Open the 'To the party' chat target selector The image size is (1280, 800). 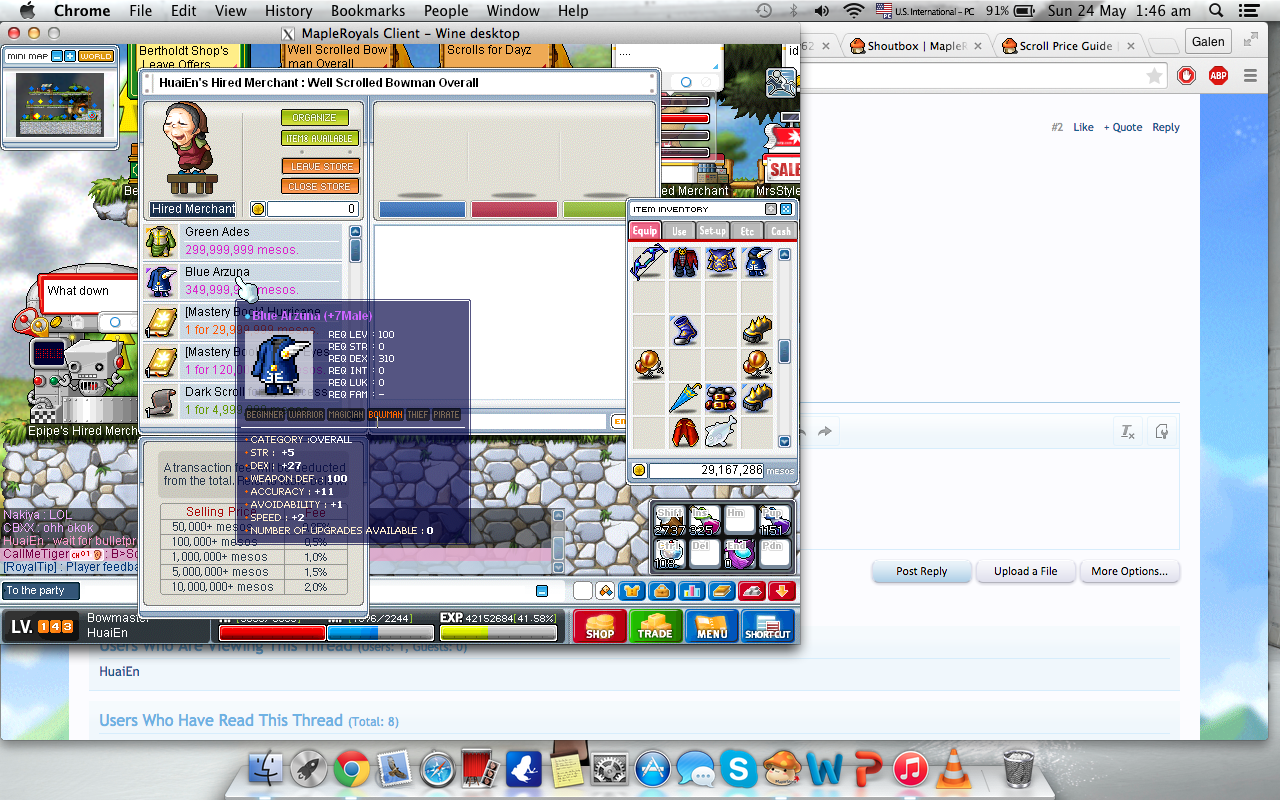pyautogui.click(x=40, y=591)
